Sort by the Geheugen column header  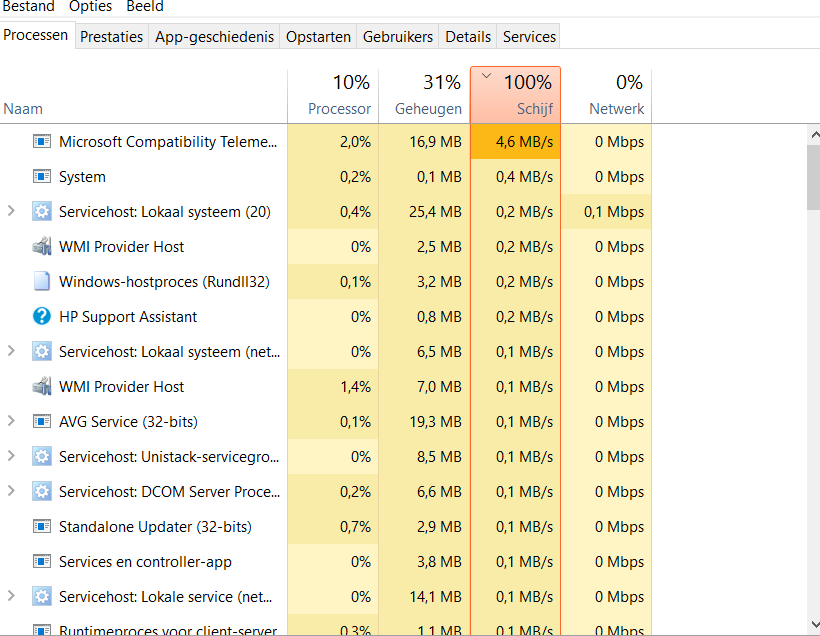tap(424, 96)
